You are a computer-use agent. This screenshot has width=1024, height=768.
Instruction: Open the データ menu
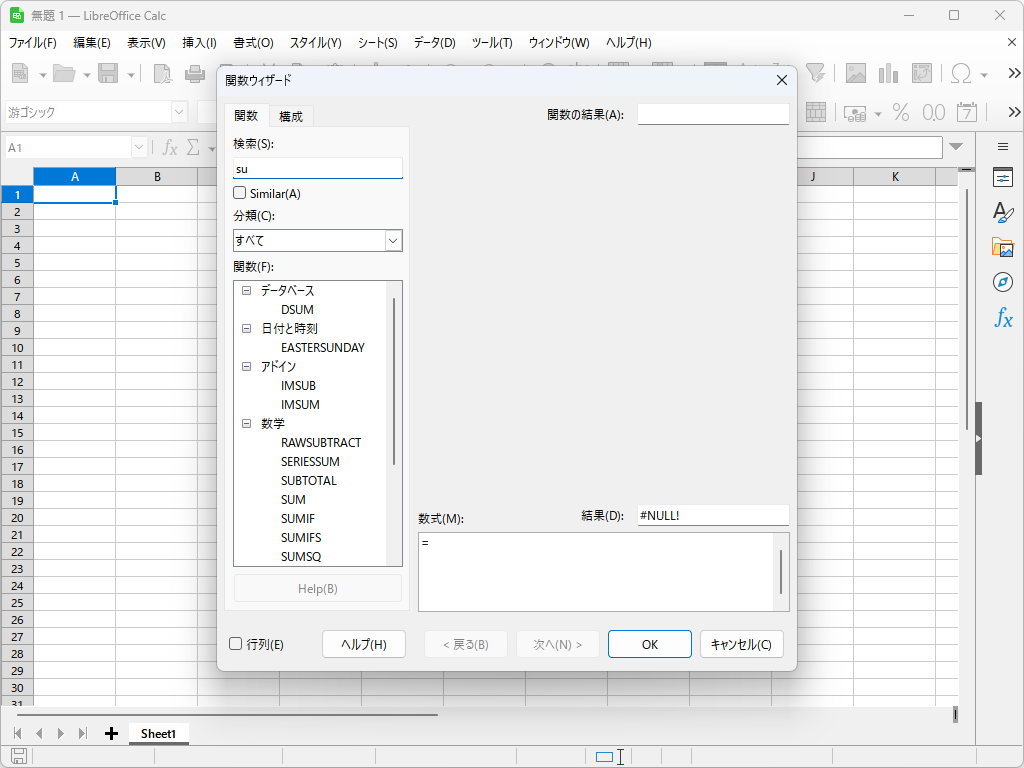coord(434,42)
